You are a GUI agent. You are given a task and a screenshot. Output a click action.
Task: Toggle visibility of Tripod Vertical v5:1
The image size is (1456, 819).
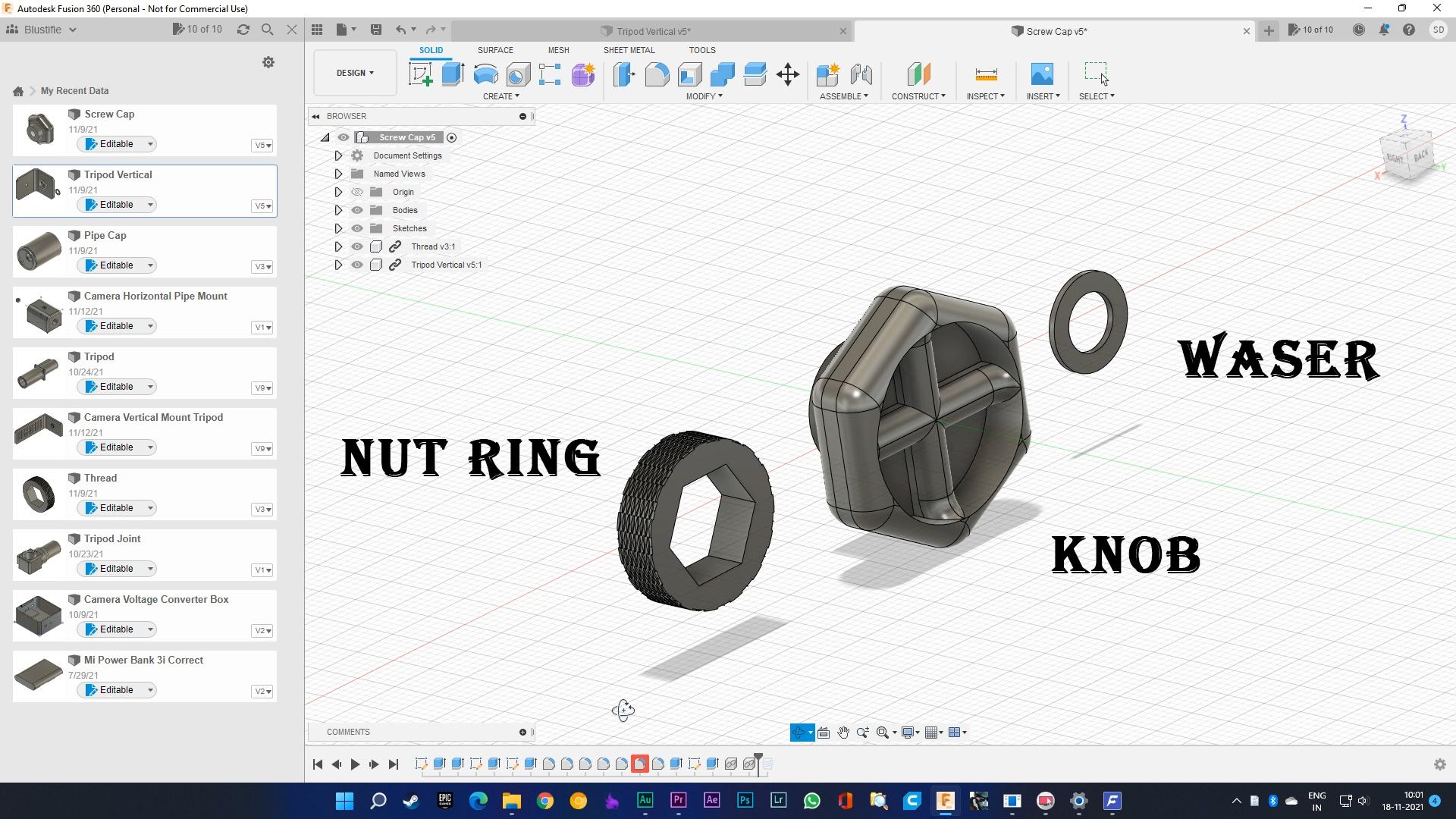(x=357, y=264)
